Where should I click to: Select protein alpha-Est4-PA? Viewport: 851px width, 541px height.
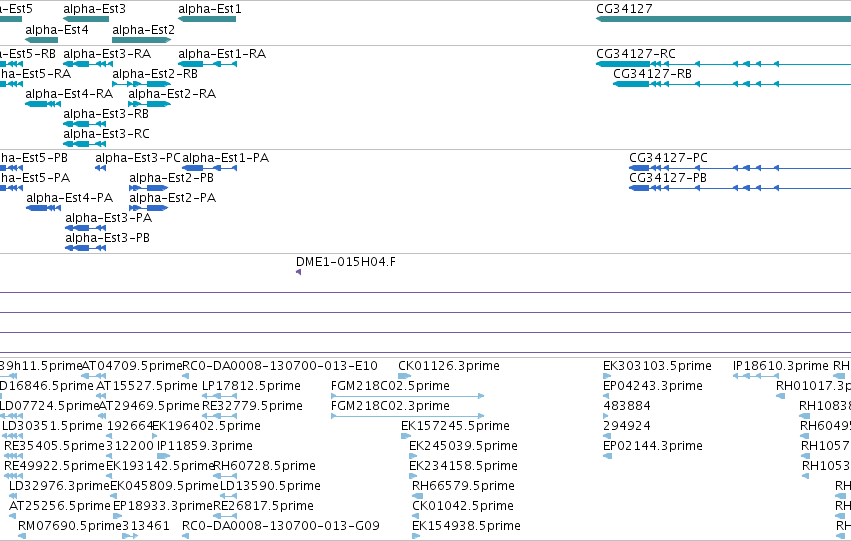[x=70, y=198]
